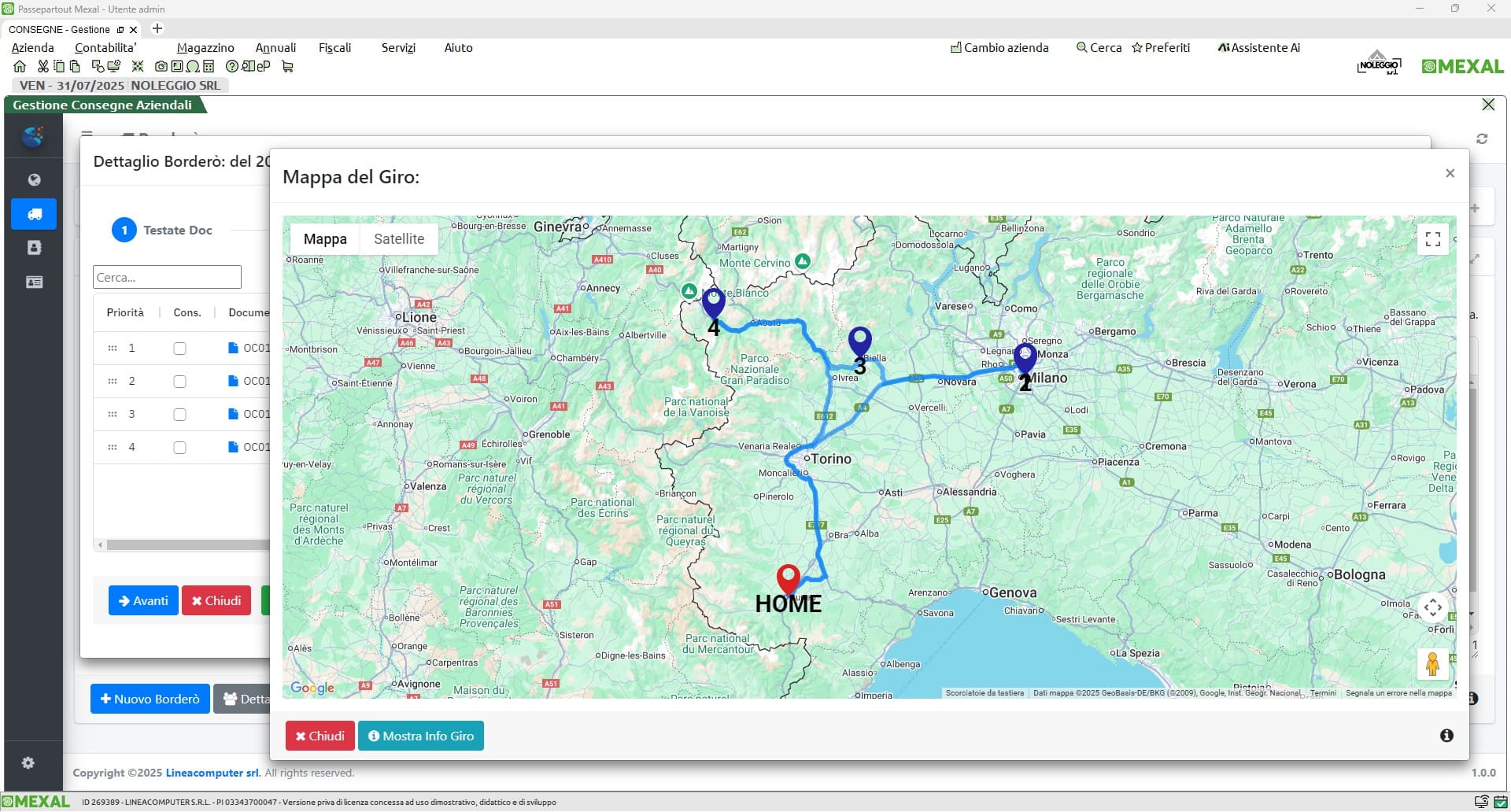Open the calculator toolbar icon

(209, 67)
